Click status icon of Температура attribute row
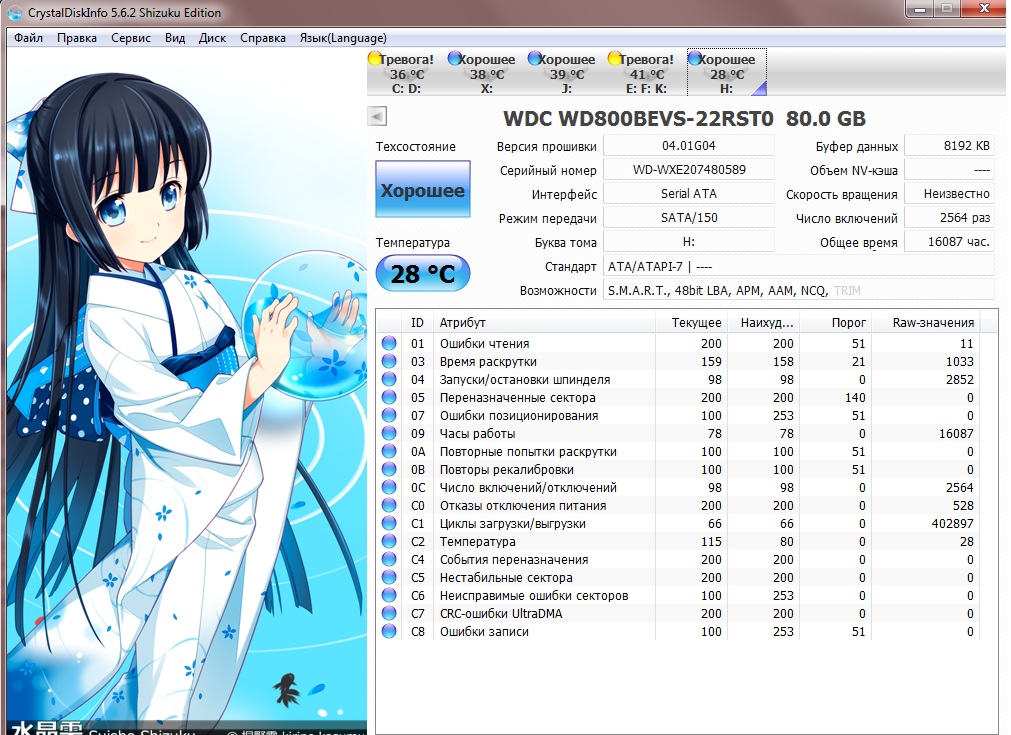 [389, 542]
